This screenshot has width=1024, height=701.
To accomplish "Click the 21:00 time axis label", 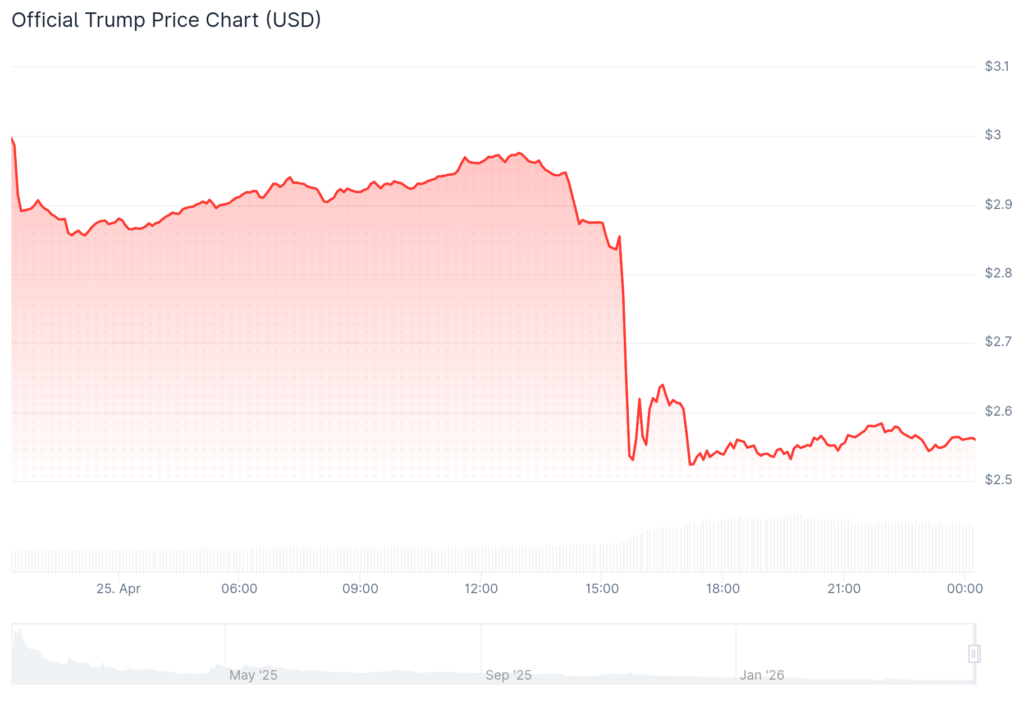I will [844, 589].
